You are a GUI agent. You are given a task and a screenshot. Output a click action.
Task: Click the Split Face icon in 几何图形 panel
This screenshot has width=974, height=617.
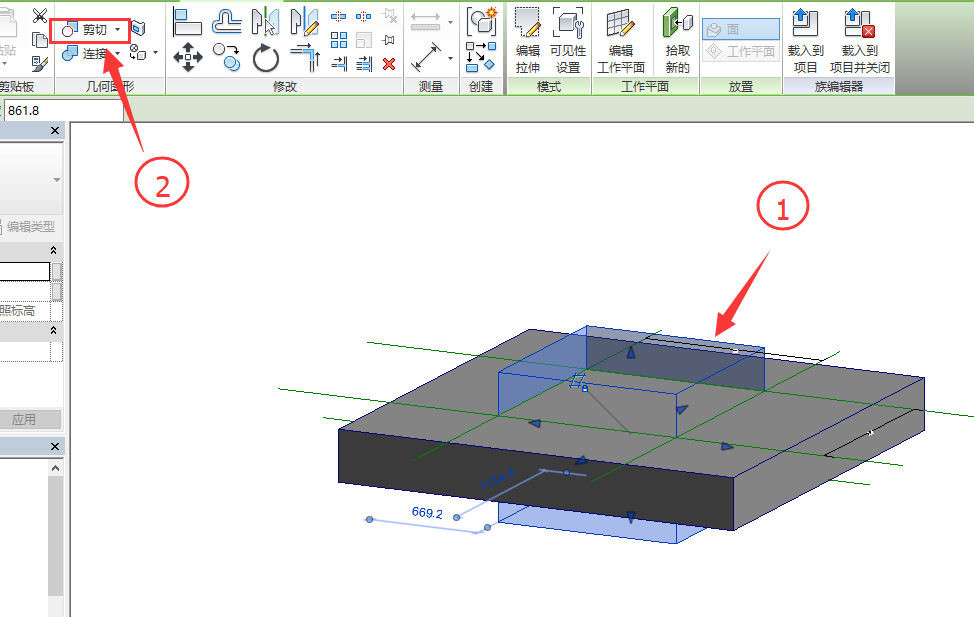(139, 29)
